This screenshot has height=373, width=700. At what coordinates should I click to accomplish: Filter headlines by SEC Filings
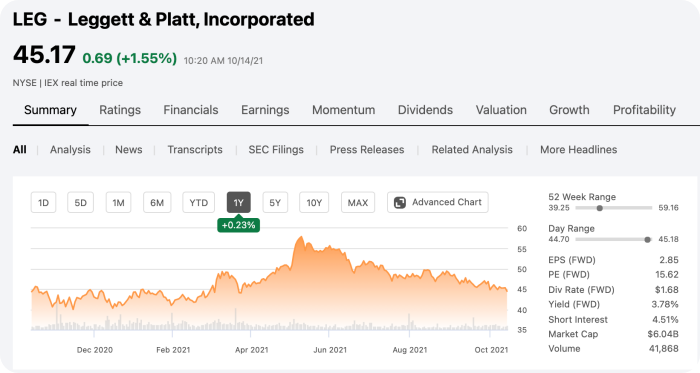[x=276, y=149]
